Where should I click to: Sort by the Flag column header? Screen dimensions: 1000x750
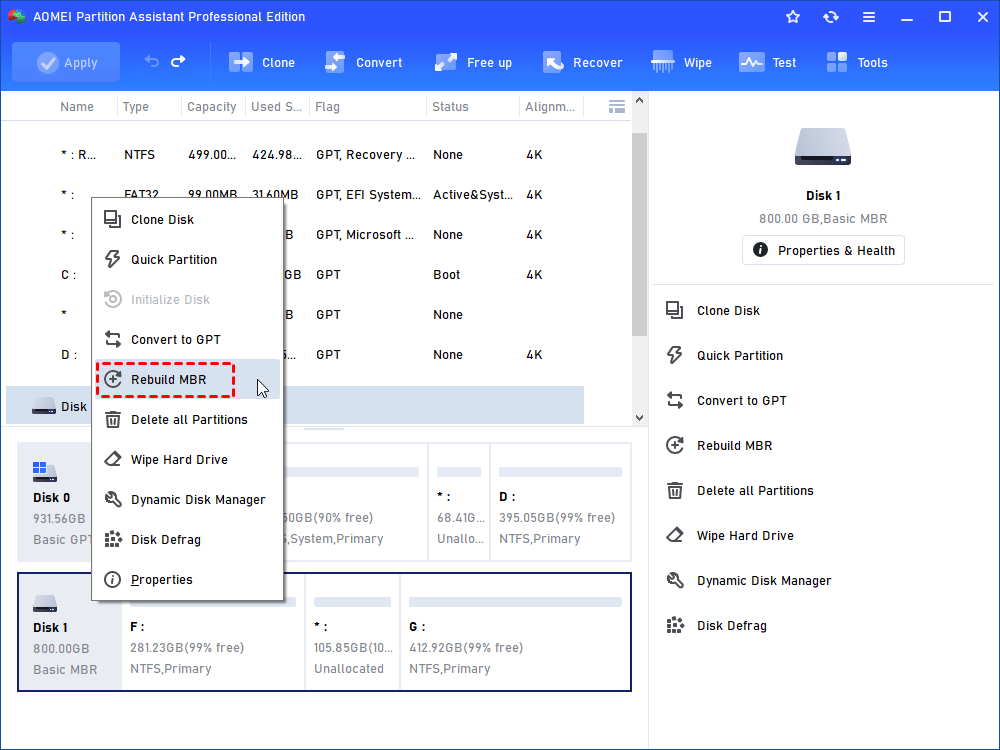click(x=327, y=107)
